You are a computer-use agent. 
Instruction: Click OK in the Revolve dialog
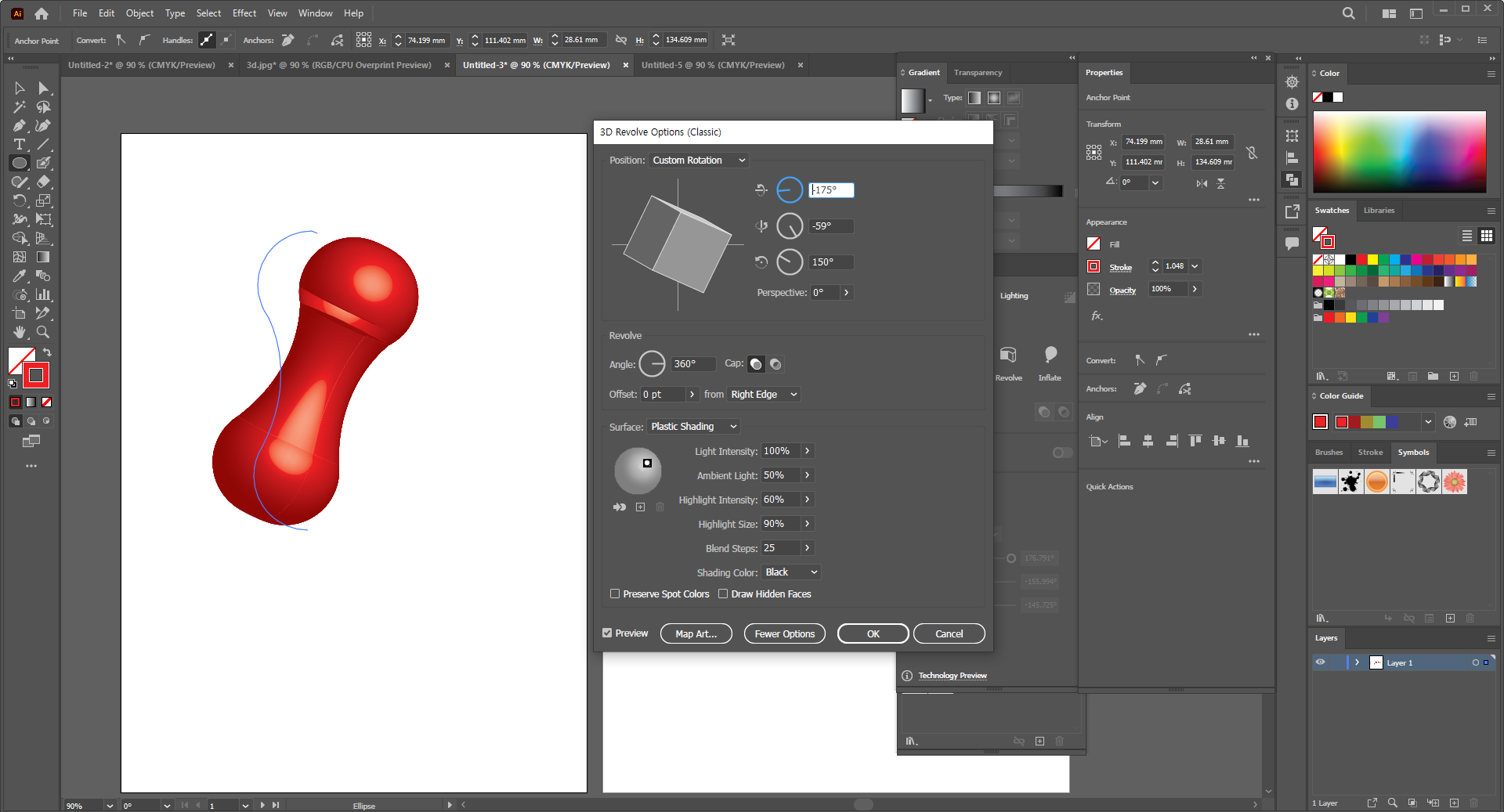[x=873, y=633]
